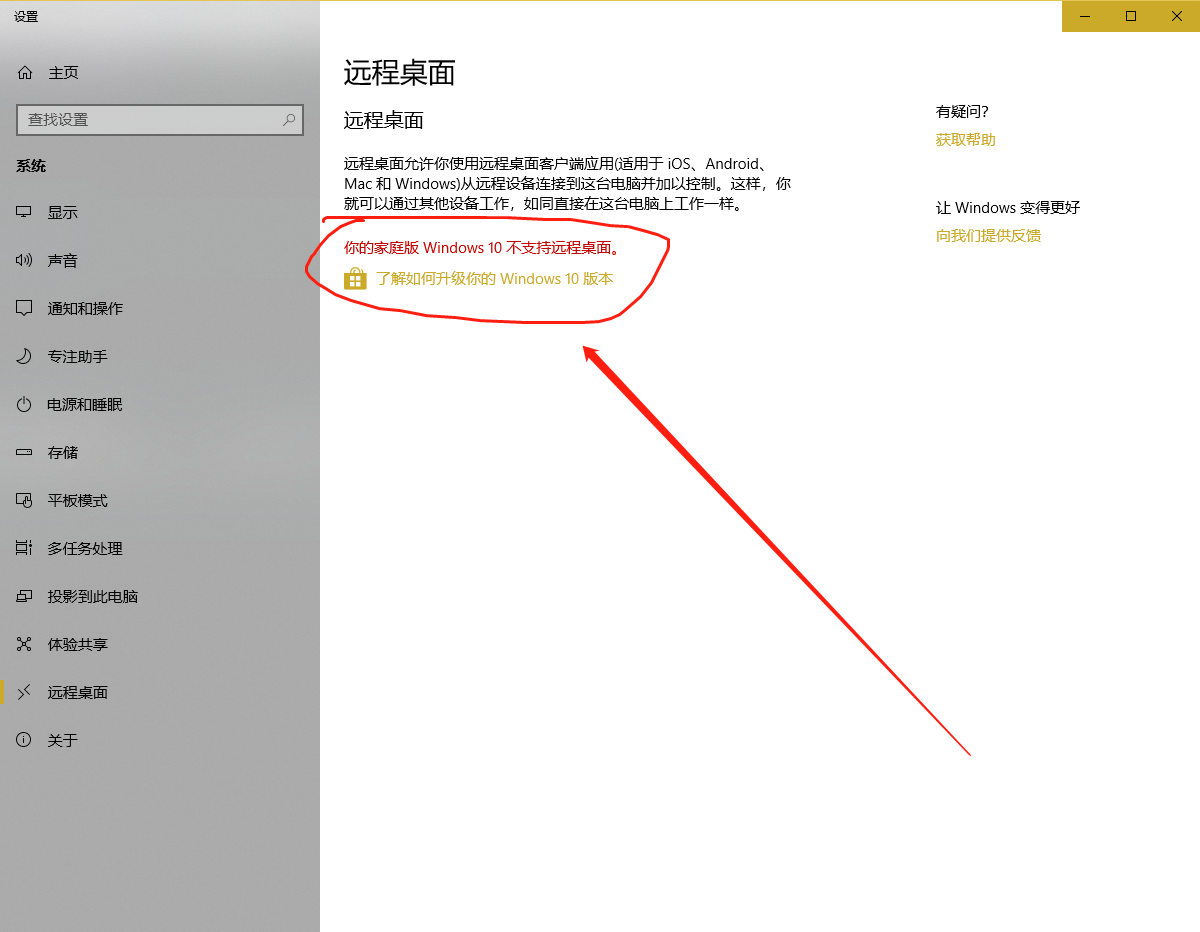Click 向我们提供反馈 link
Viewport: 1200px width, 932px height.
pyautogui.click(x=988, y=236)
